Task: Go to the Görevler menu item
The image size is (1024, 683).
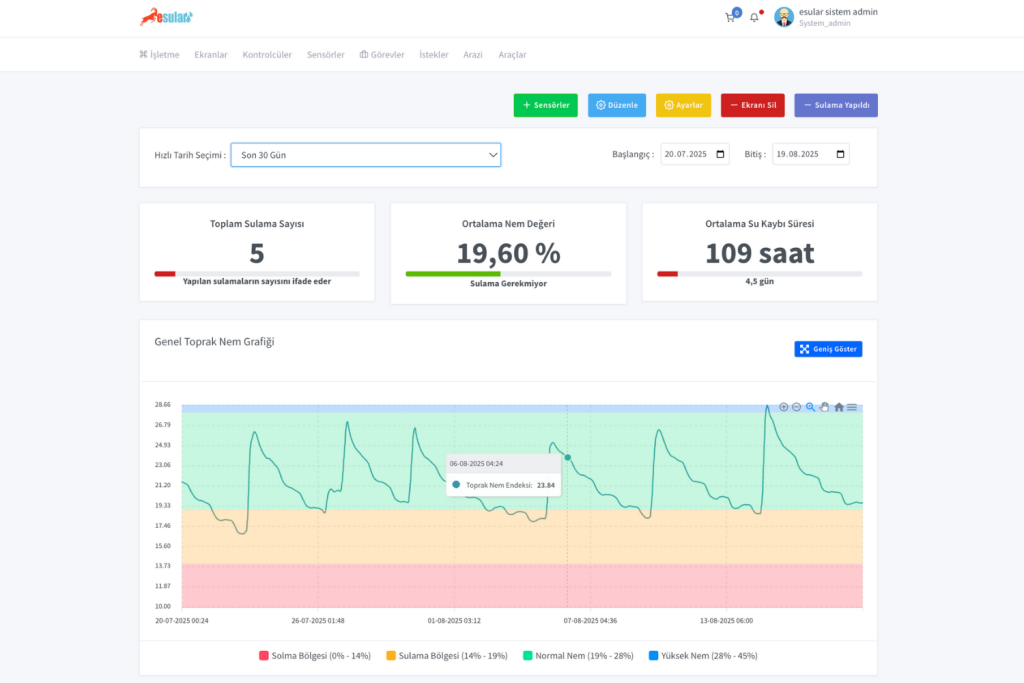Action: [382, 55]
